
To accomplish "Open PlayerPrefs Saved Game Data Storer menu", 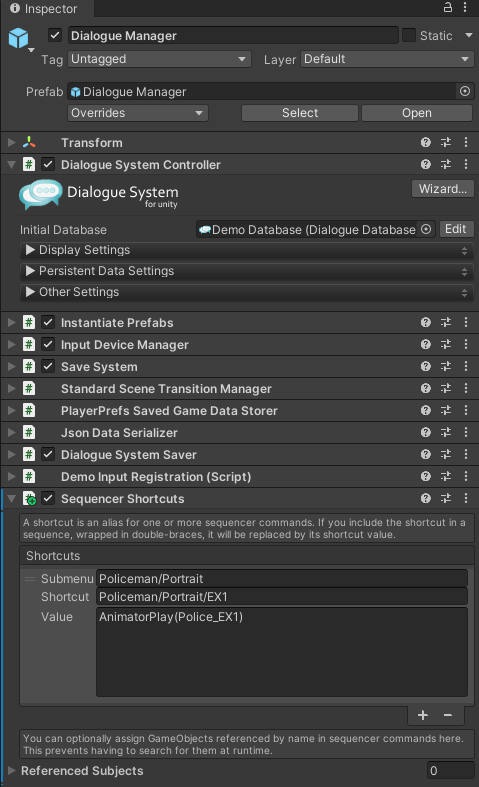I will 466,411.
